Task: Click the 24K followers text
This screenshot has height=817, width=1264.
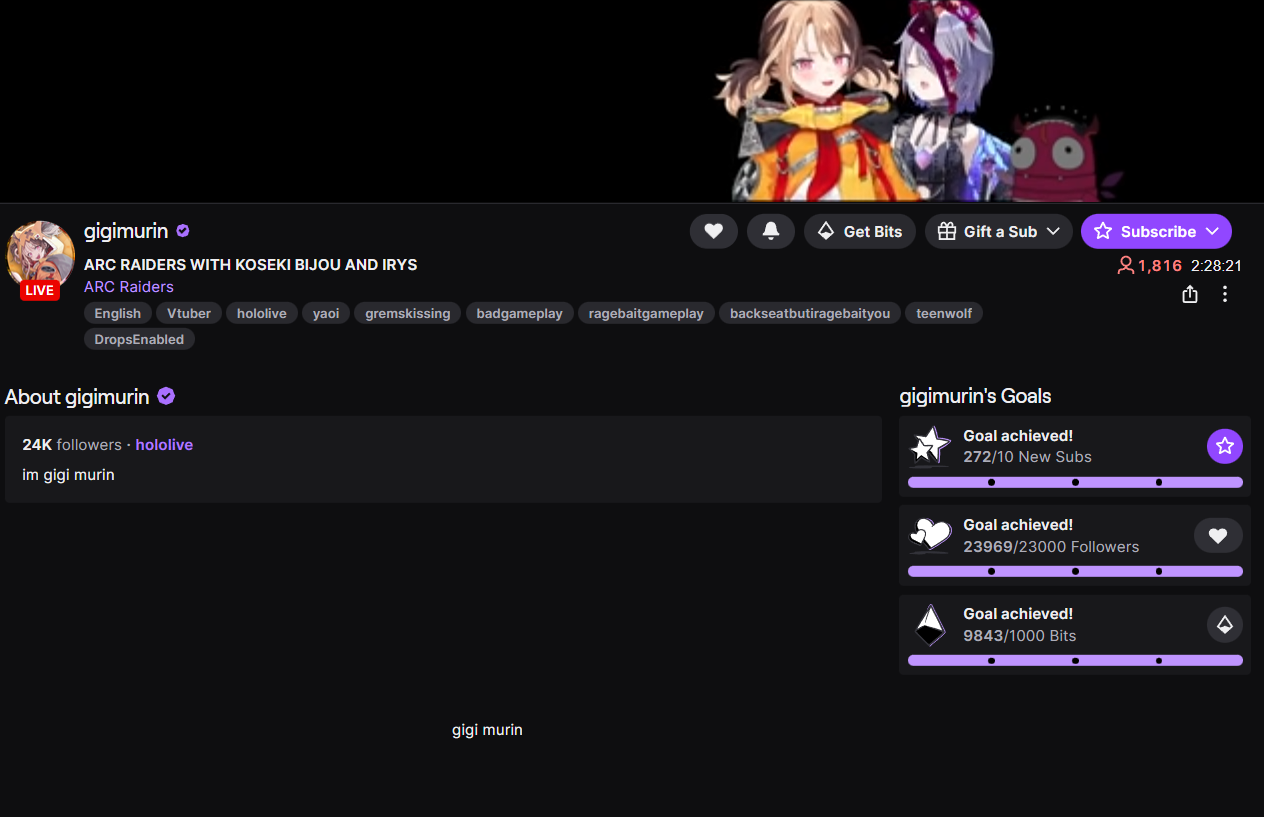Action: tap(72, 445)
